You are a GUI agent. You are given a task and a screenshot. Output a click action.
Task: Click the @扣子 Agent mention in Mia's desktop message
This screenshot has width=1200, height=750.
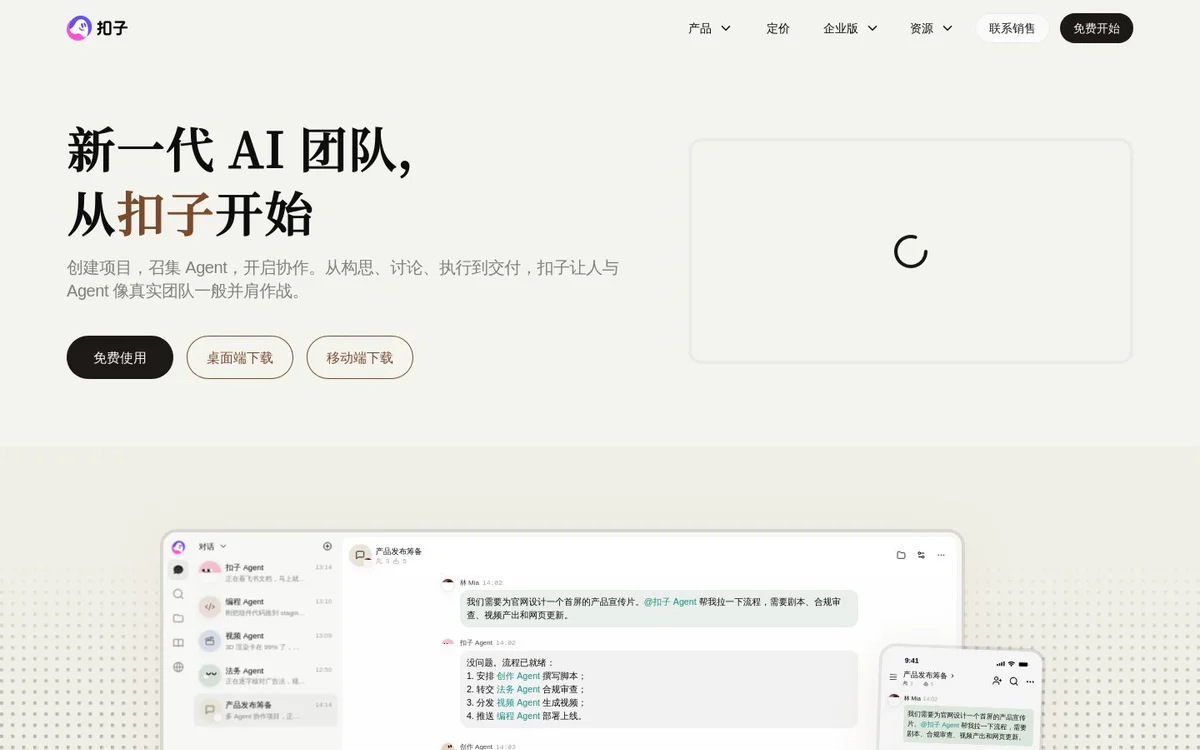coord(670,602)
